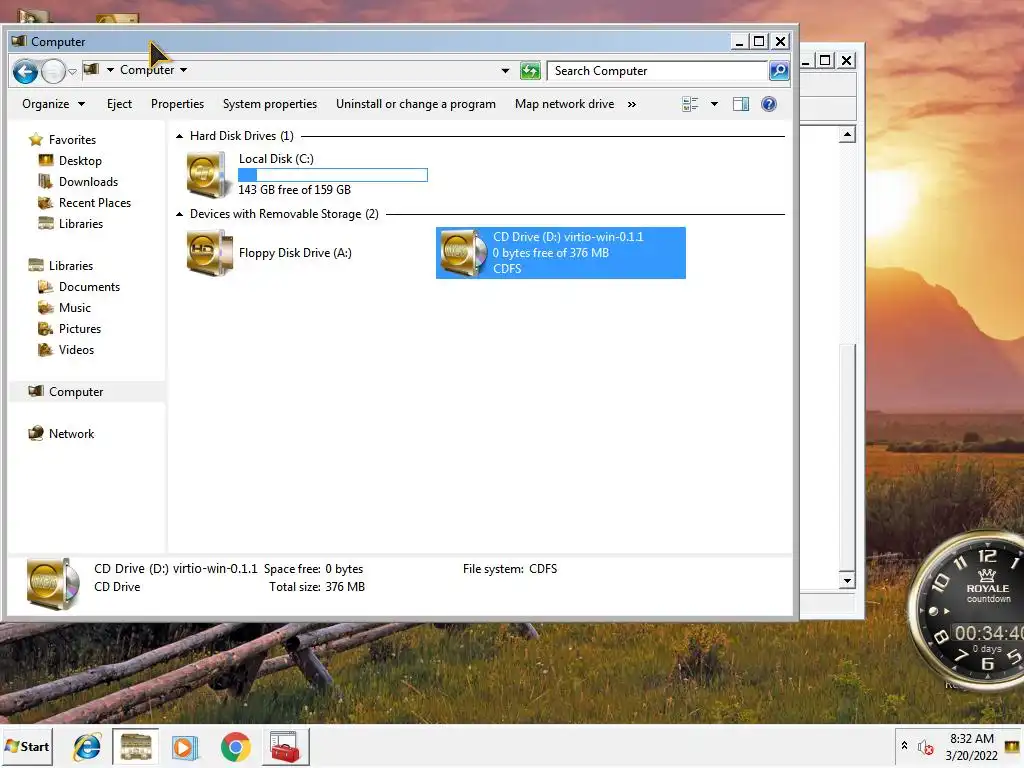
Task: Launch Internet Explorer from taskbar
Action: pyautogui.click(x=87, y=747)
